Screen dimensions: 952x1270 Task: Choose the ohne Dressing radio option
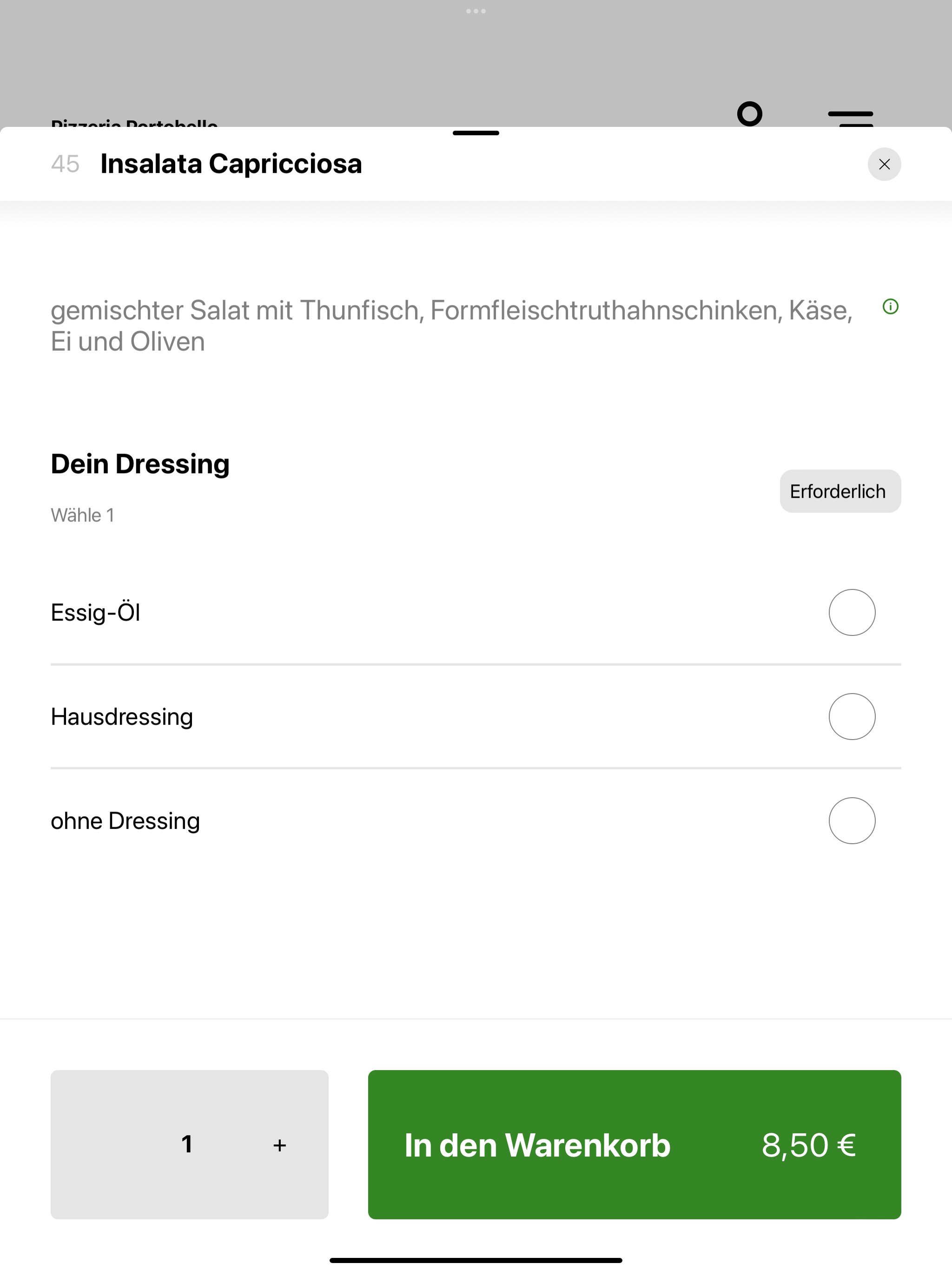point(852,820)
